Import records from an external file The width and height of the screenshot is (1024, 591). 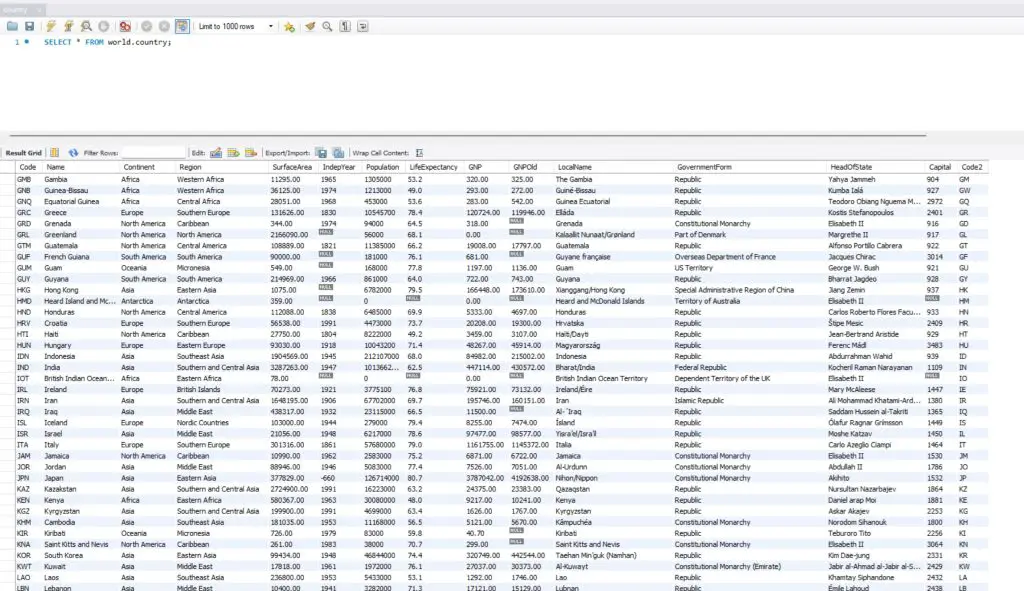pyautogui.click(x=338, y=153)
